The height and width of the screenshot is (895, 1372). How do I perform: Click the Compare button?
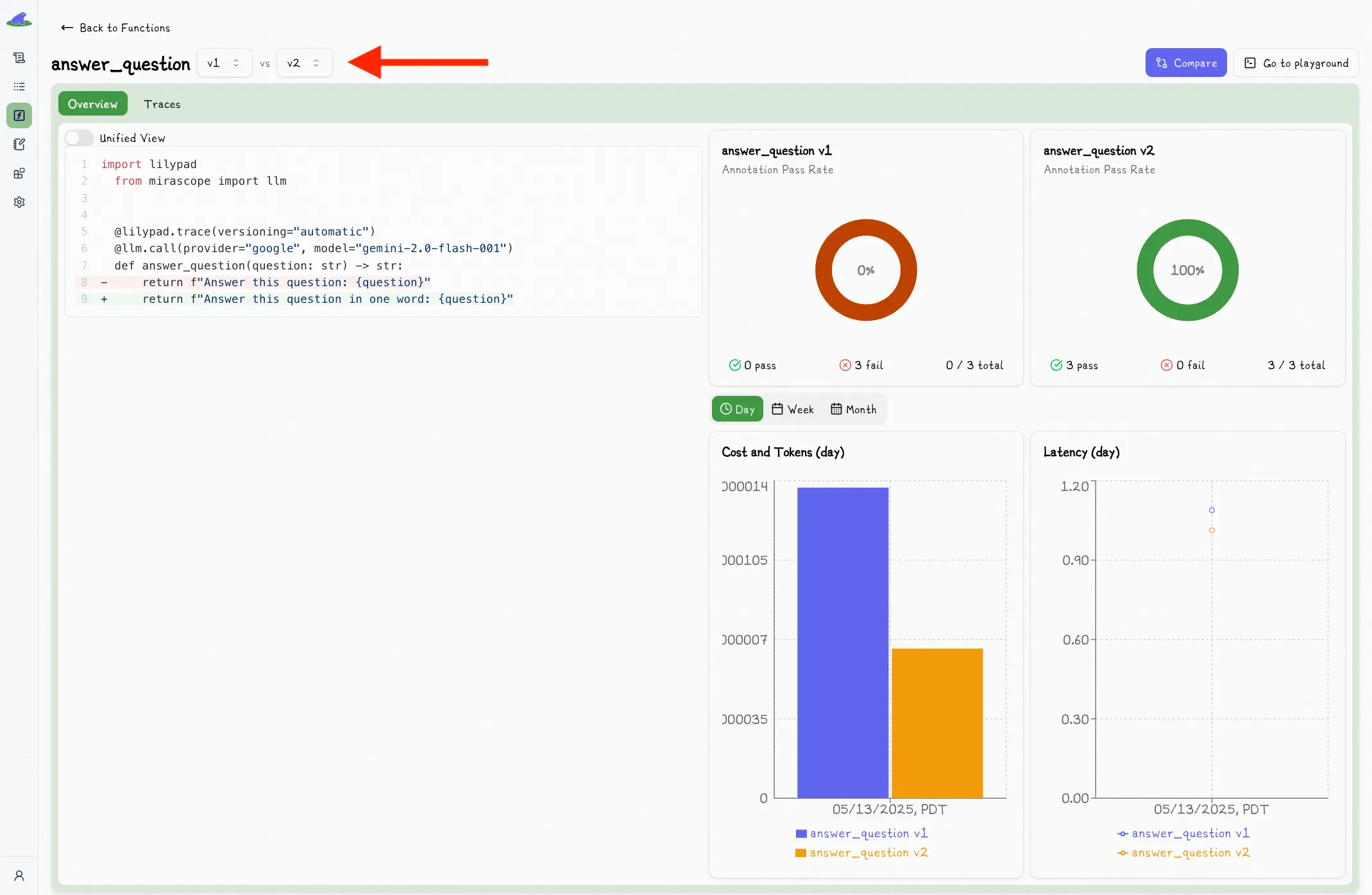click(1186, 63)
